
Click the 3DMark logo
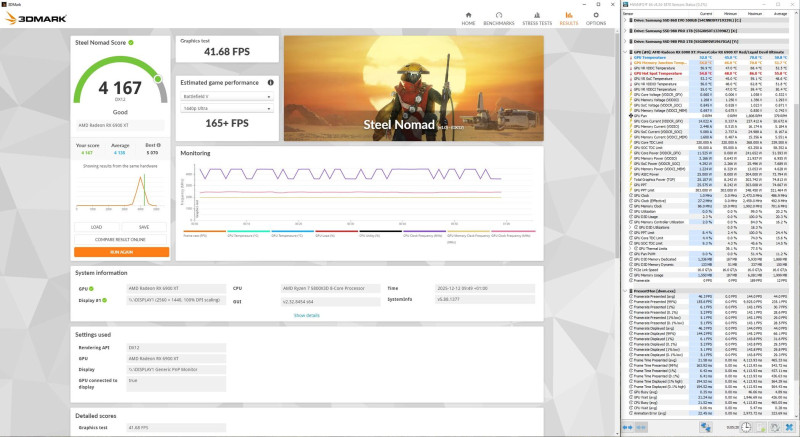36,18
